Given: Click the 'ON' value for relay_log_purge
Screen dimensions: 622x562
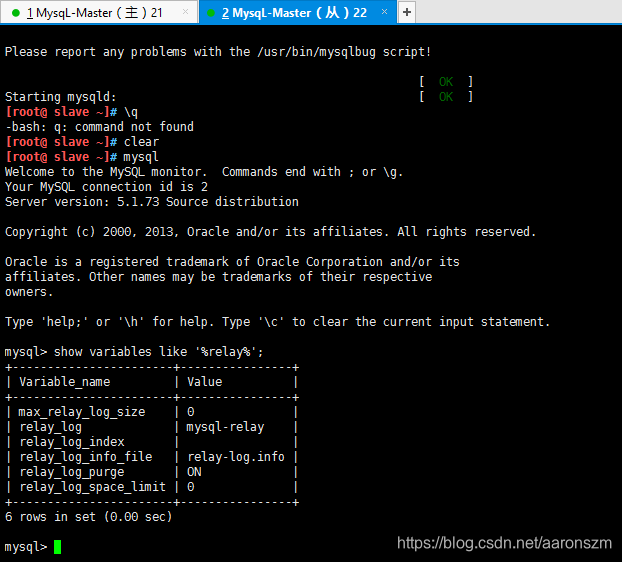Looking at the screenshot, I should pos(194,472).
